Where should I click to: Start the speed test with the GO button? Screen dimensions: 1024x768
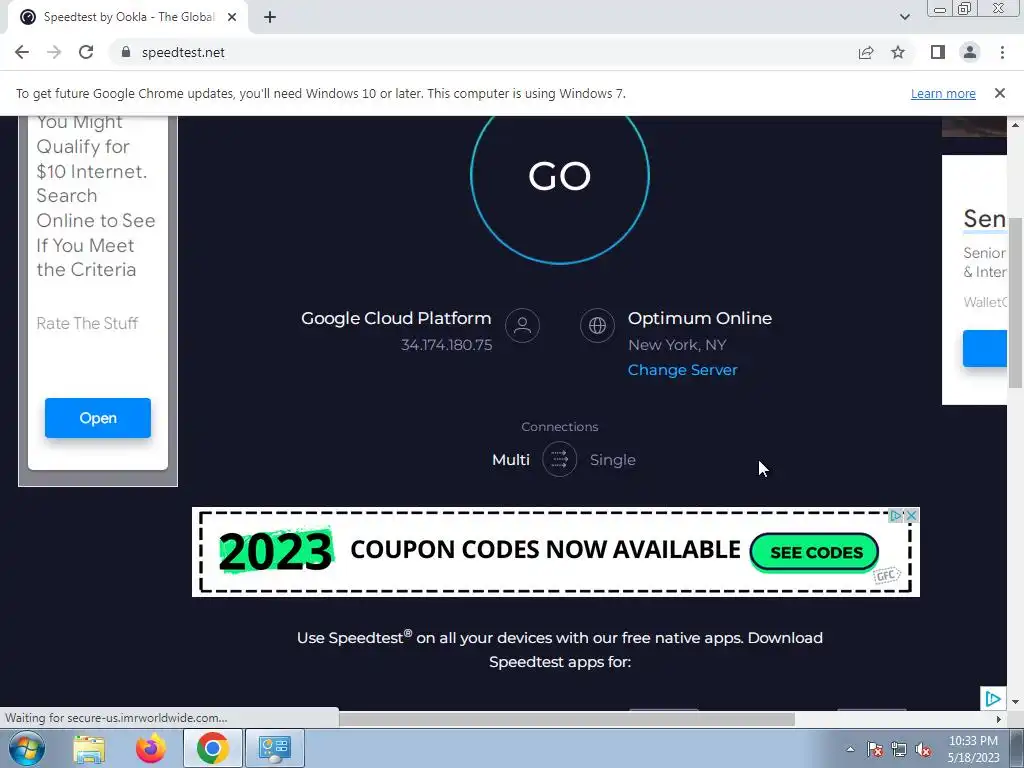560,176
